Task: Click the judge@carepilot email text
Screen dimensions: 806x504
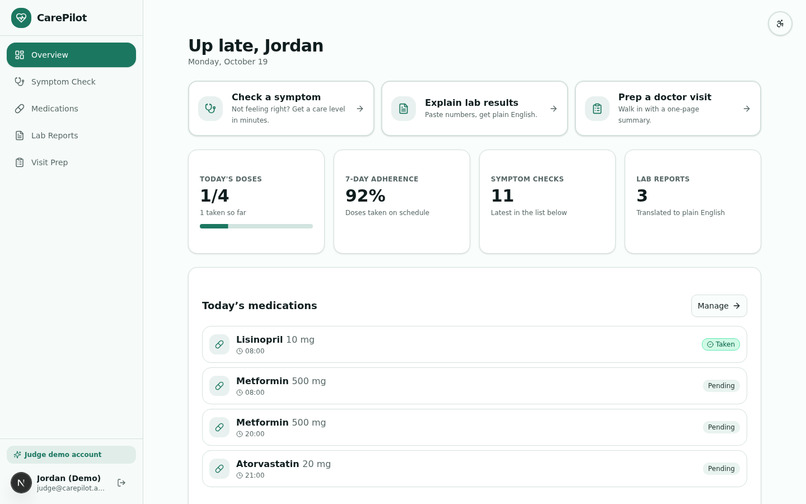Action: pyautogui.click(x=70, y=488)
